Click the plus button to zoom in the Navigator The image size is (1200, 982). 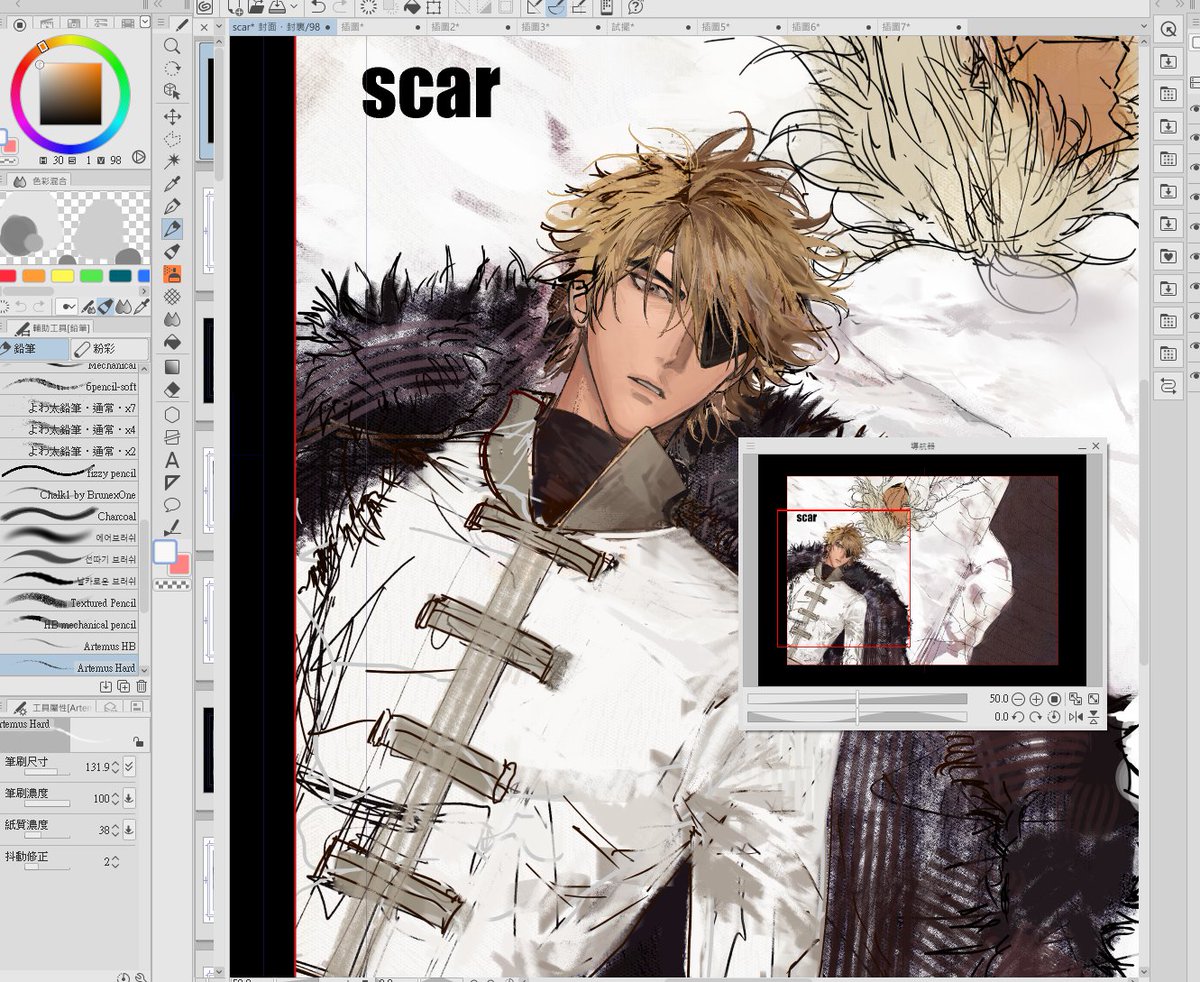click(1036, 699)
